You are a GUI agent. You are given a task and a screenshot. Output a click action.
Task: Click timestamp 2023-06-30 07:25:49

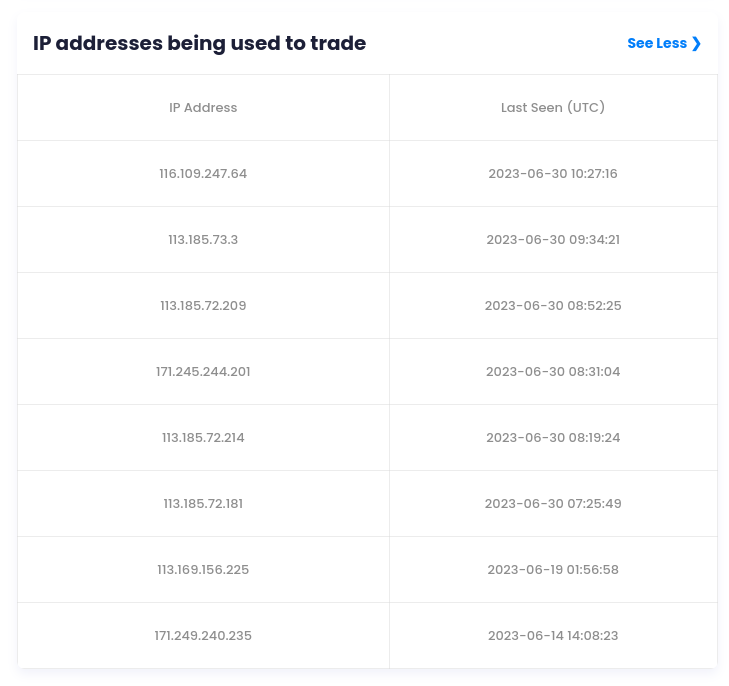pos(553,504)
